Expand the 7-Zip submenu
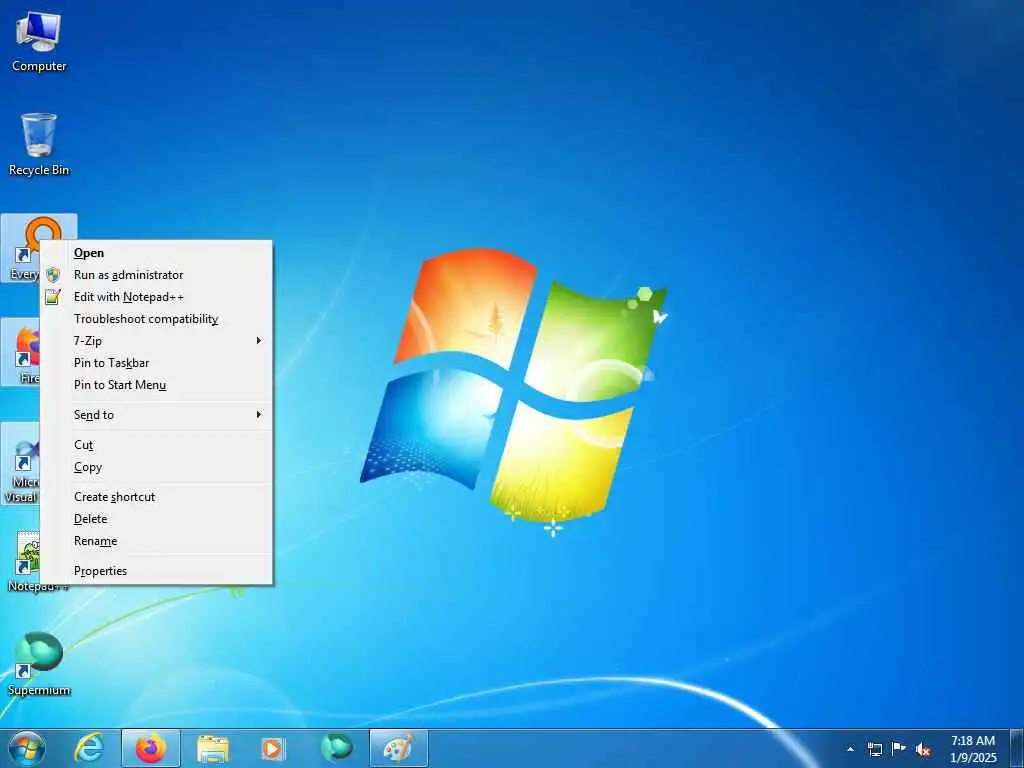The width and height of the screenshot is (1024, 768). [157, 341]
